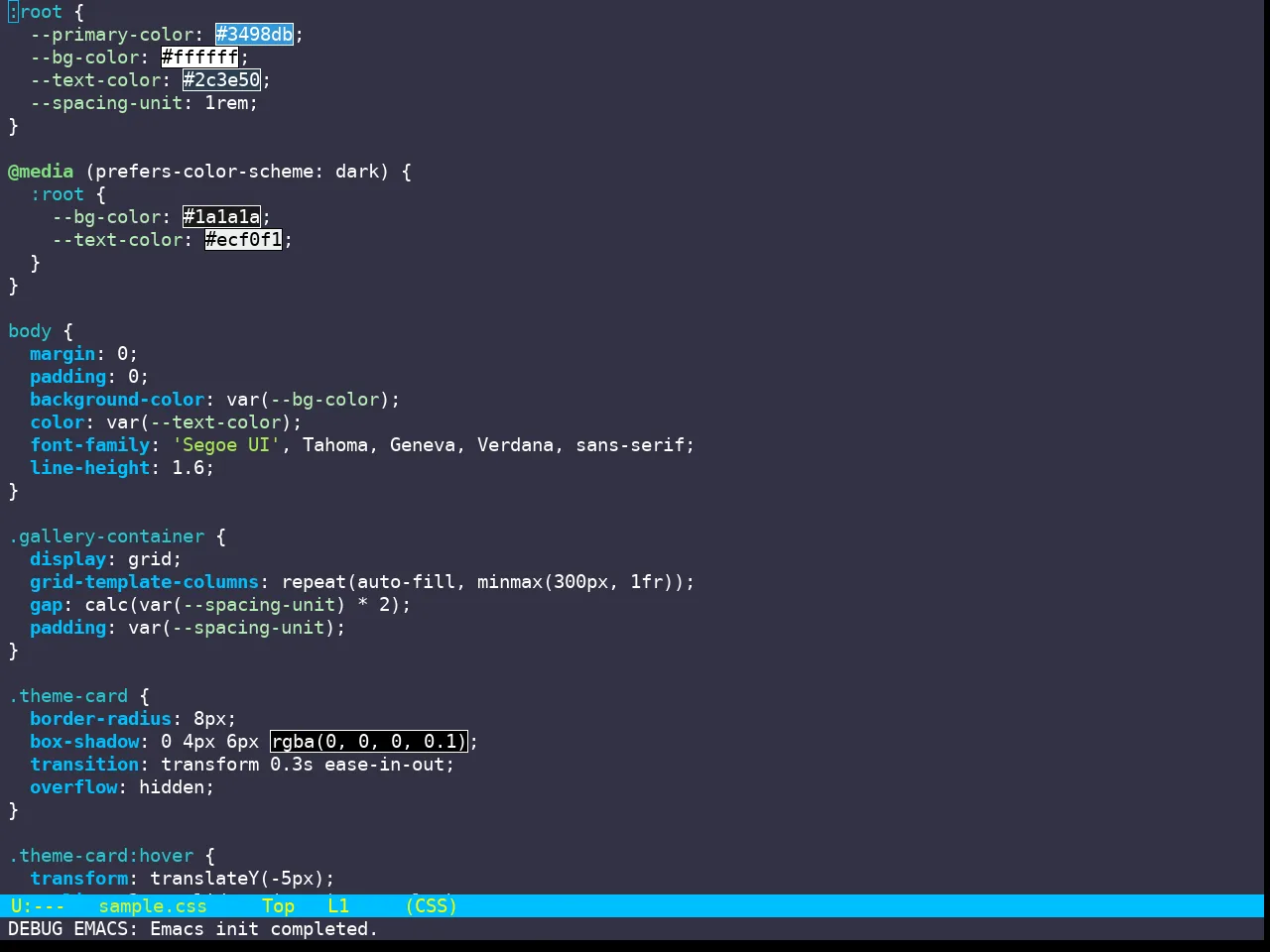The image size is (1270, 952).
Task: Click the nested :root selector in media query
Action: point(58,194)
